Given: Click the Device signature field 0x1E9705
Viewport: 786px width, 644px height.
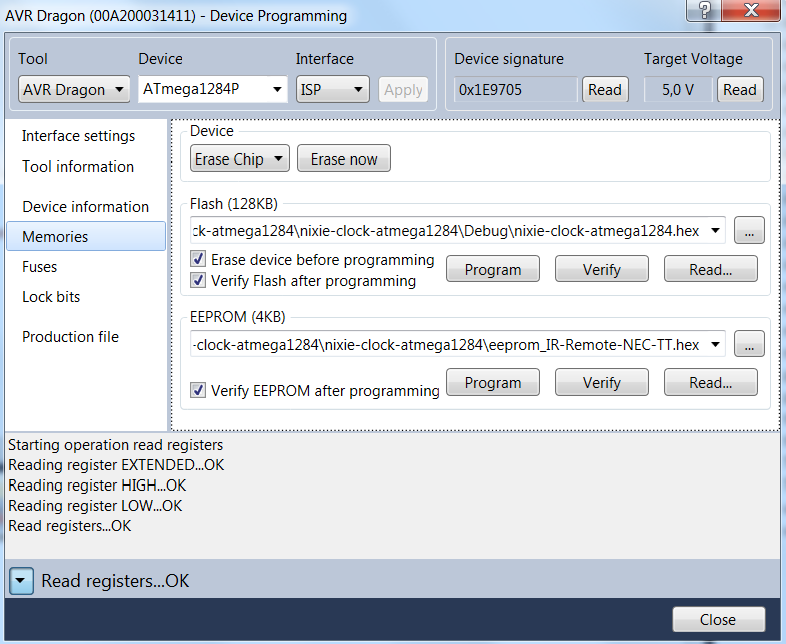Looking at the screenshot, I should [515, 90].
